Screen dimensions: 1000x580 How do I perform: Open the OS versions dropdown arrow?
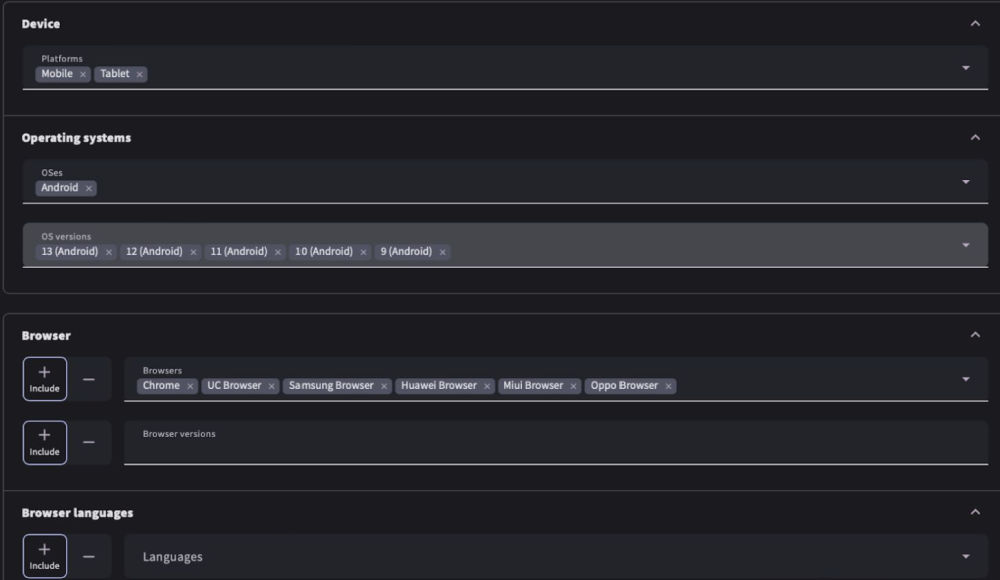point(966,245)
